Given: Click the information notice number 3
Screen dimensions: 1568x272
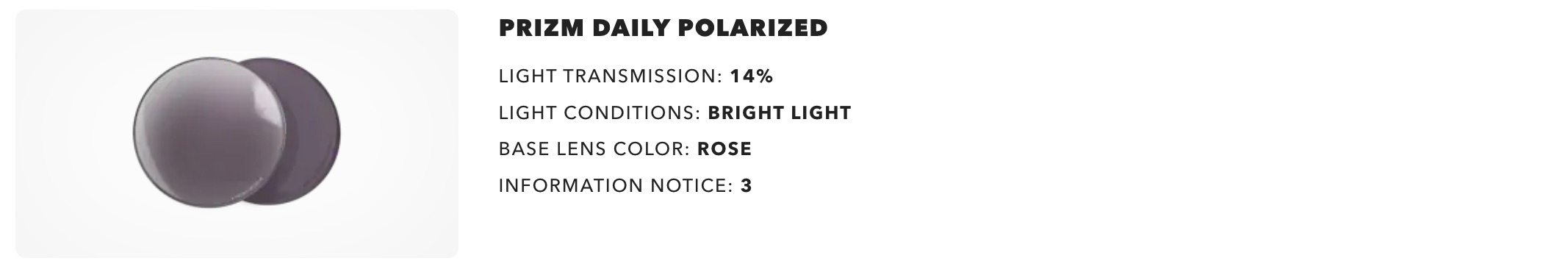Looking at the screenshot, I should pos(747,185).
